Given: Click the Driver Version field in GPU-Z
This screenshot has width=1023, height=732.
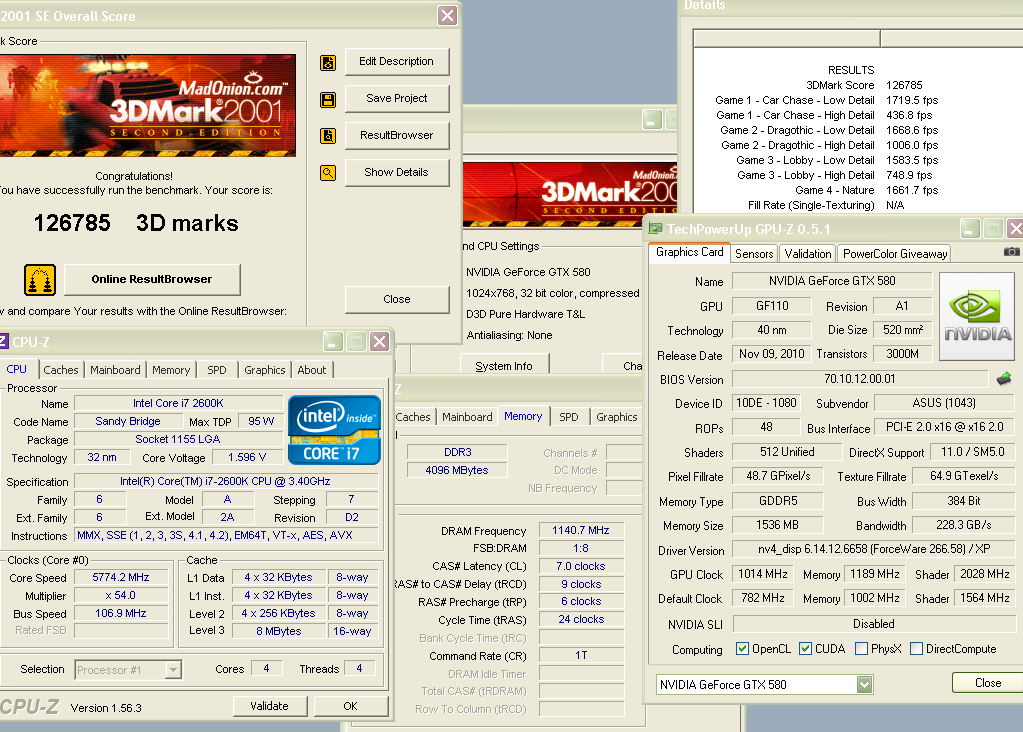Looking at the screenshot, I should (x=874, y=549).
